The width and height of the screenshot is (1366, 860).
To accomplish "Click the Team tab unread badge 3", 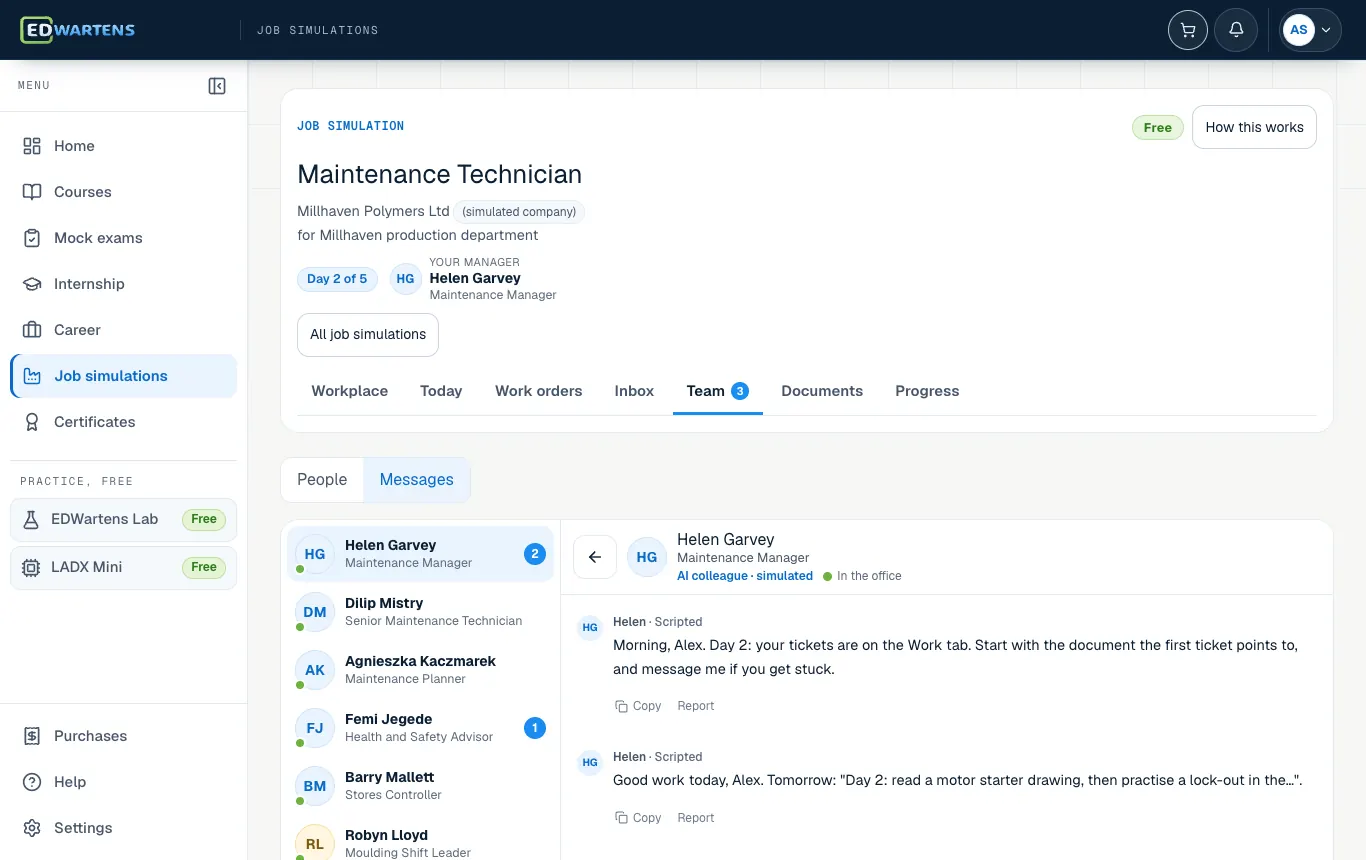I will tap(740, 391).
